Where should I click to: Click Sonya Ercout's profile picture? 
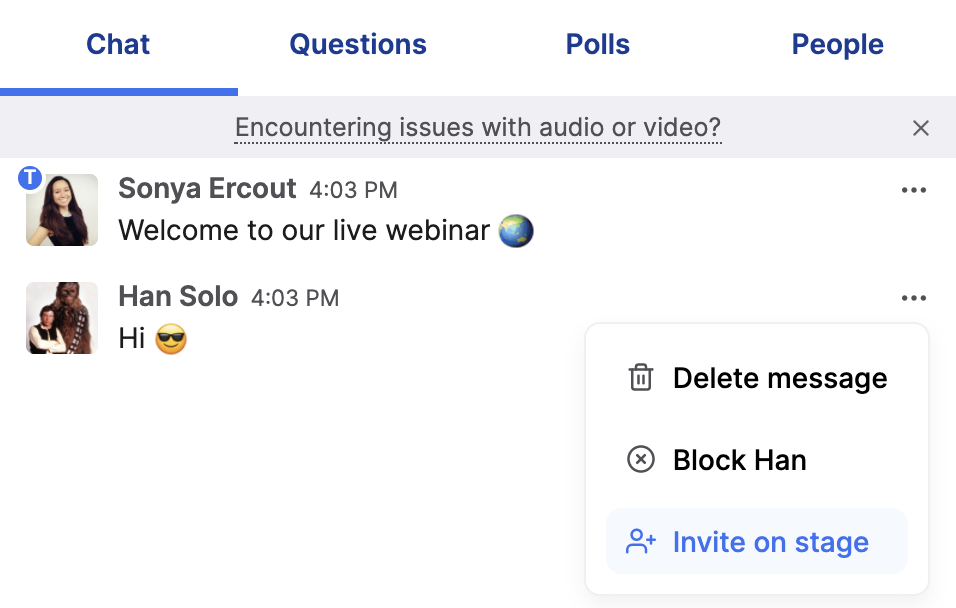pos(61,210)
